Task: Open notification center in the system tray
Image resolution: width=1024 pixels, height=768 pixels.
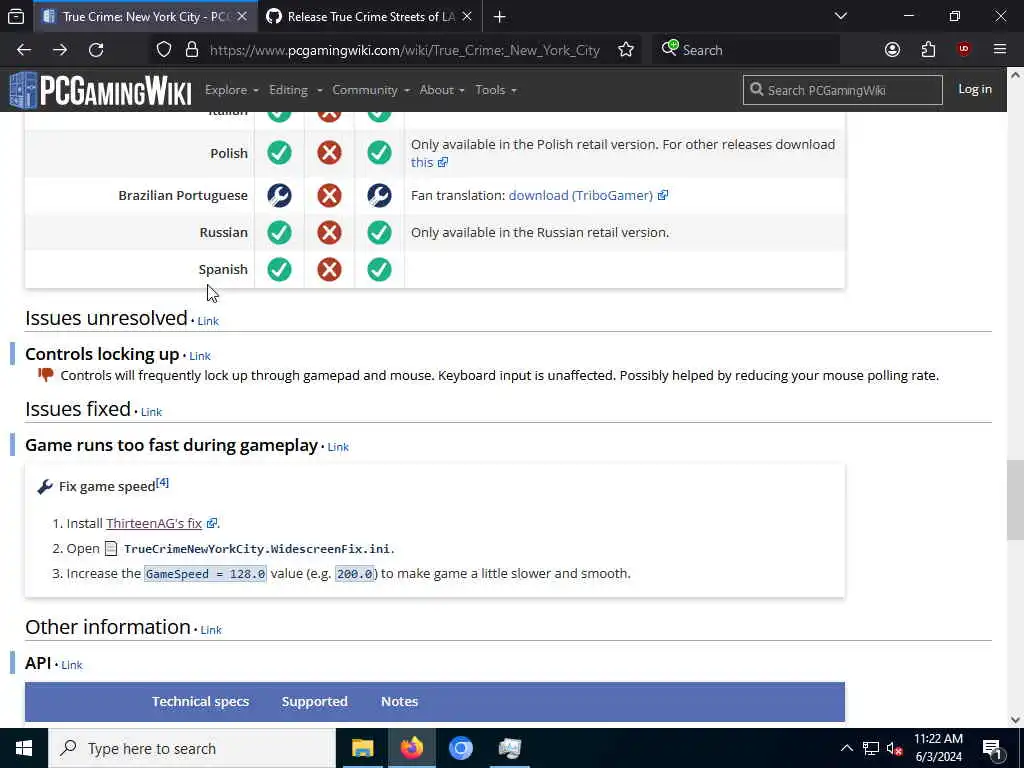Action: tap(992, 748)
